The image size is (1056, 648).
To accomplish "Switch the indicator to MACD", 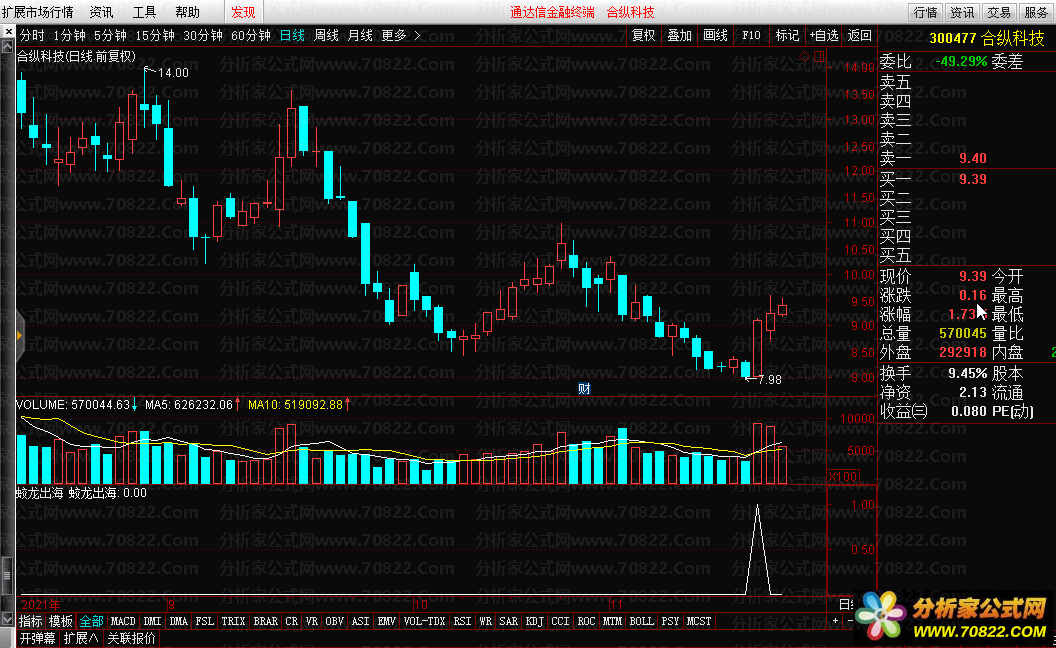I will 123,621.
